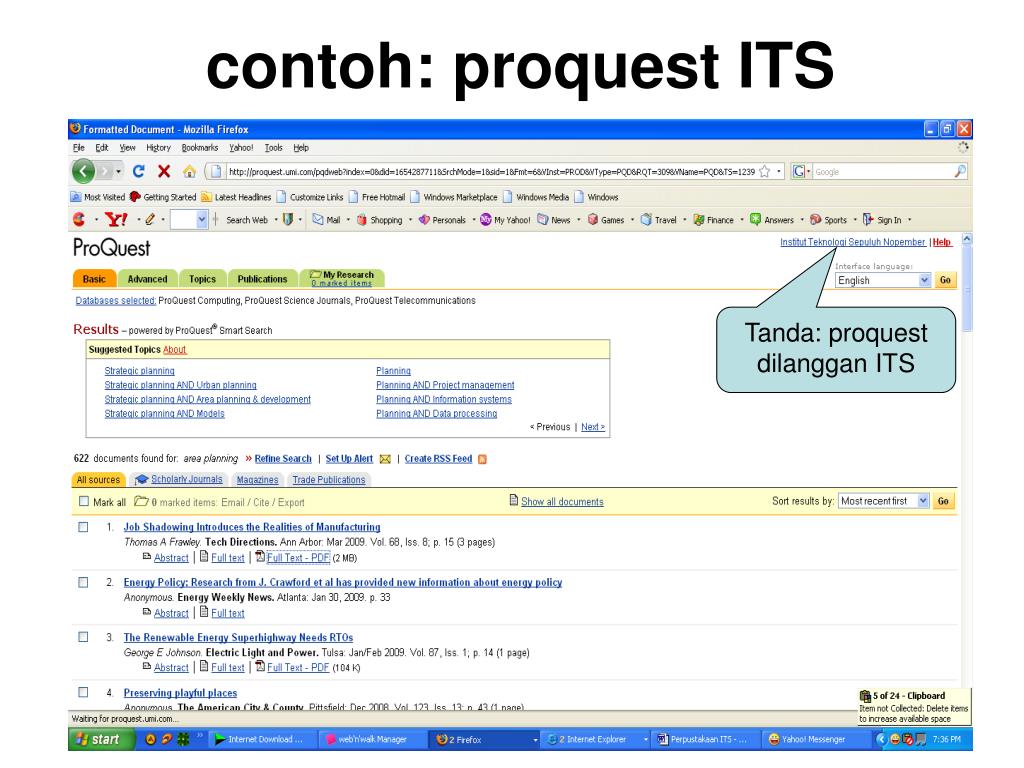Click in the browser URL address field
The image size is (1024, 768).
pos(491,172)
